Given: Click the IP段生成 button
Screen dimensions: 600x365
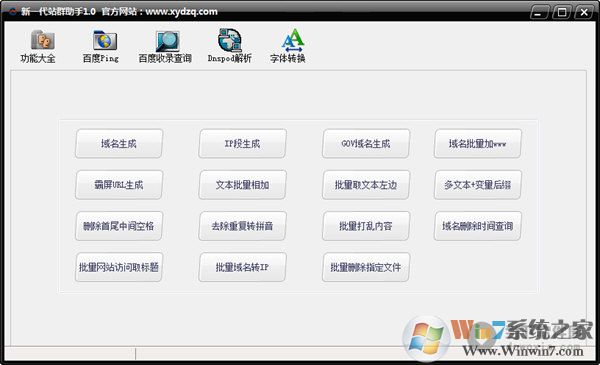Looking at the screenshot, I should coord(242,143).
